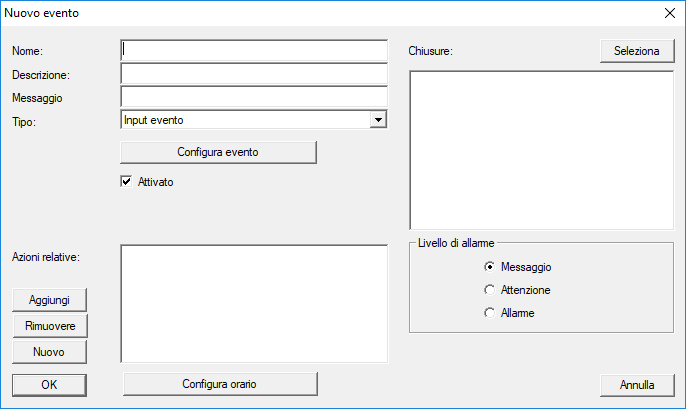Choose the Allarme radio option
This screenshot has width=686, height=409.
[489, 313]
